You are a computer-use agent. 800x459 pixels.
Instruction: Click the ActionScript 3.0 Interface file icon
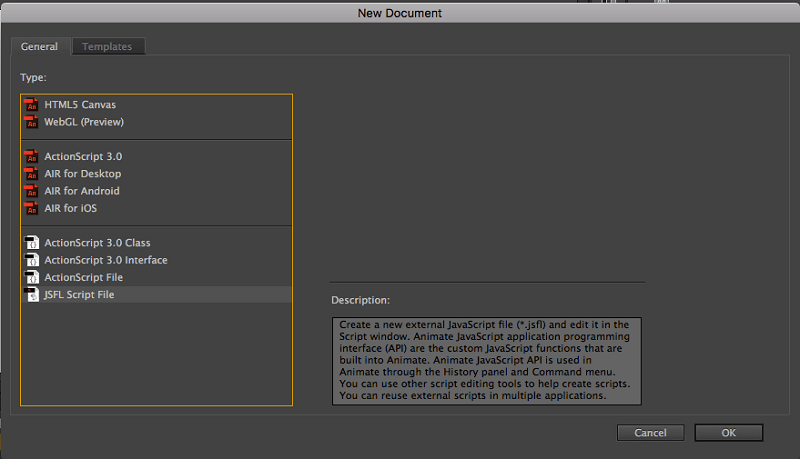click(x=32, y=260)
